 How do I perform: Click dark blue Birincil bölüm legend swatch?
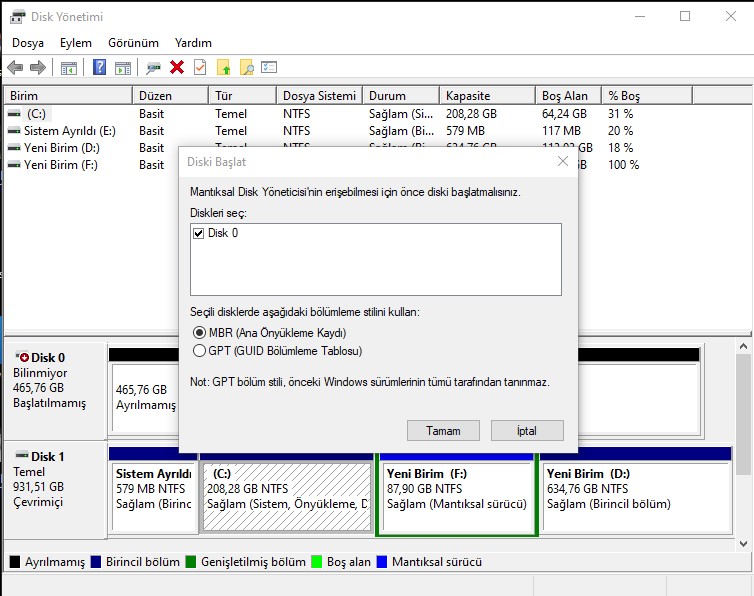(x=96, y=561)
